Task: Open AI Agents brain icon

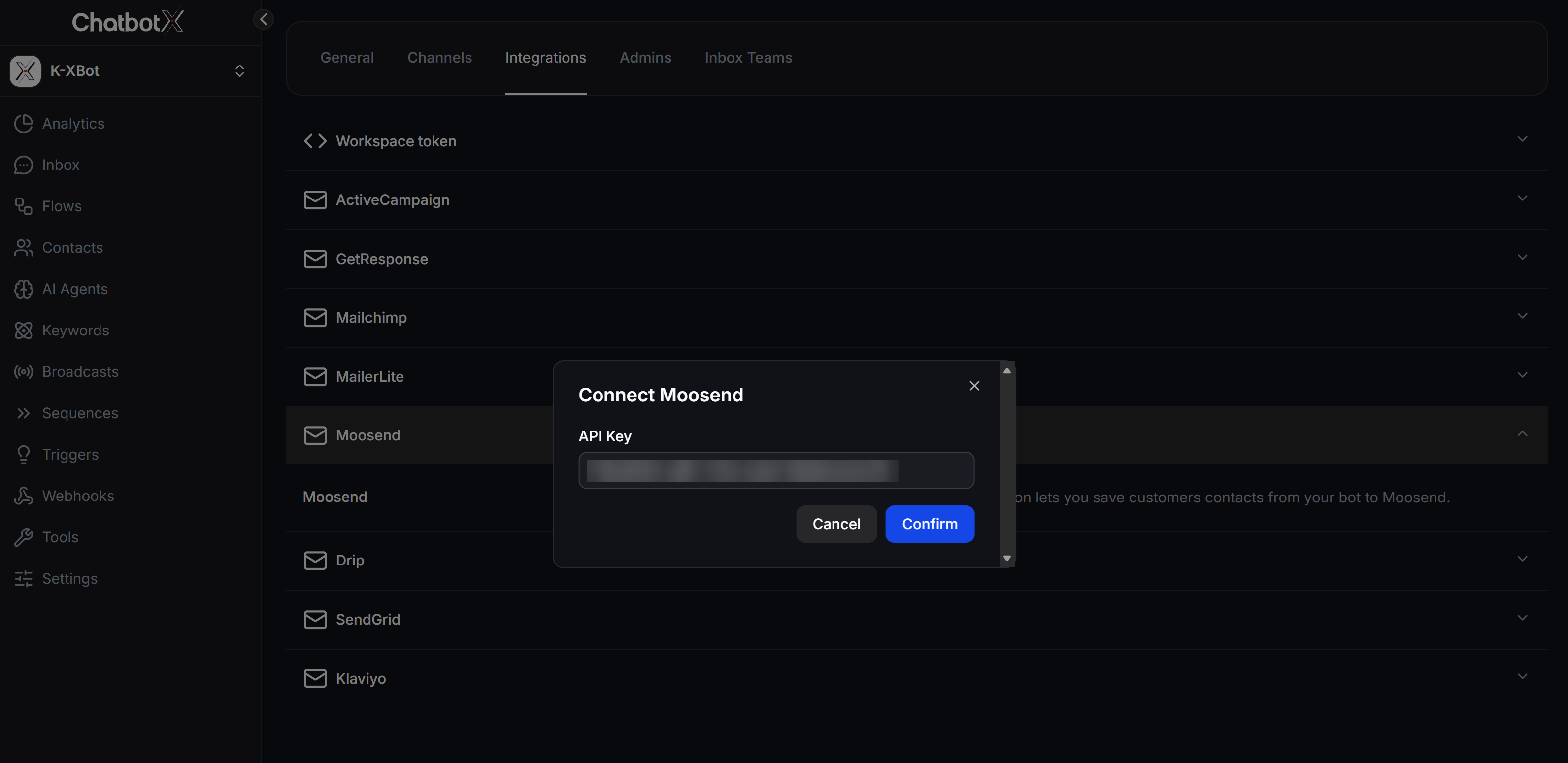Action: click(24, 289)
